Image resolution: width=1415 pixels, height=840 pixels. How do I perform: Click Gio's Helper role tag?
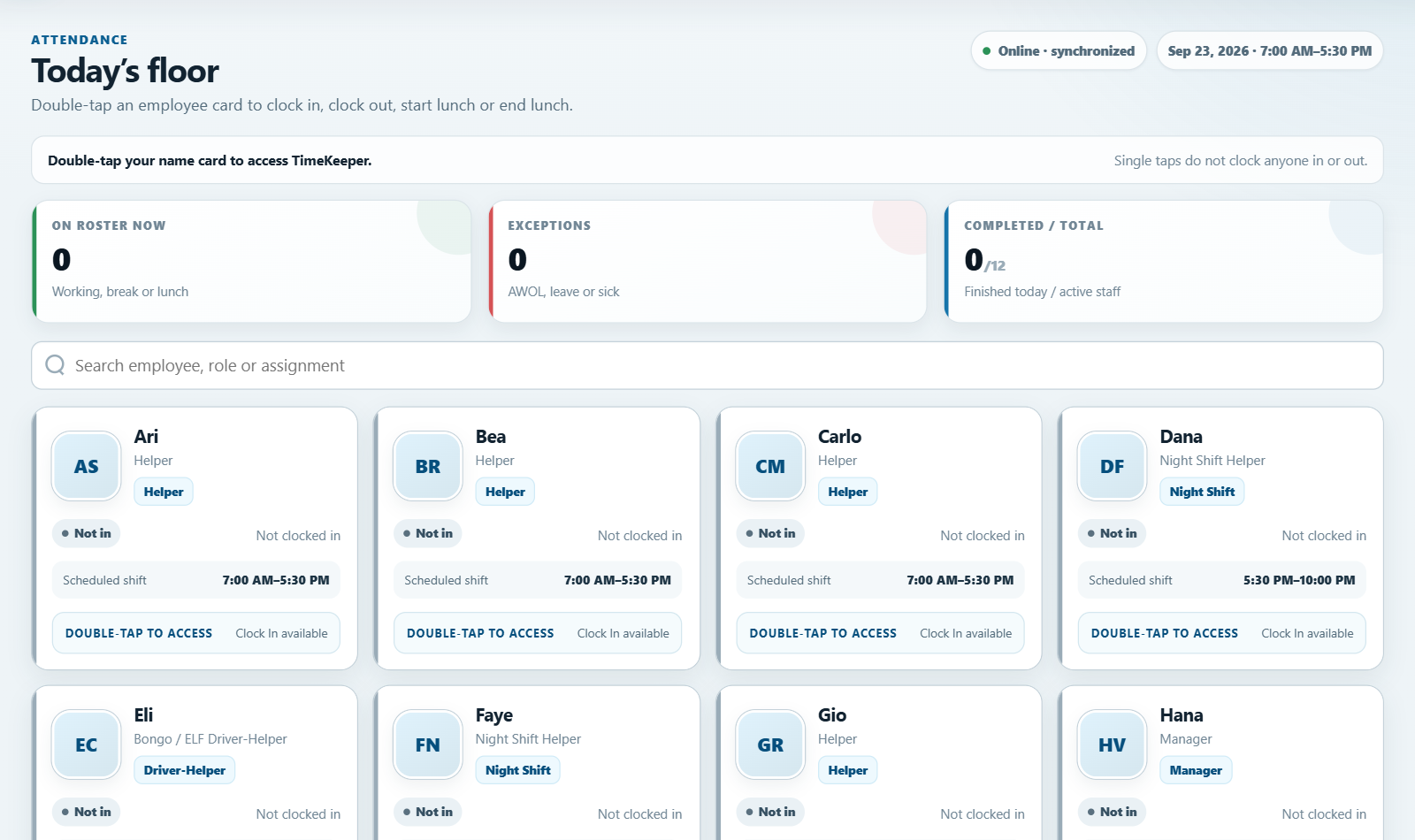pos(848,770)
